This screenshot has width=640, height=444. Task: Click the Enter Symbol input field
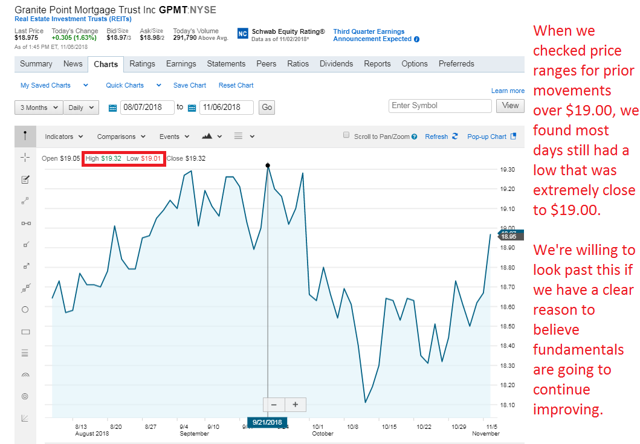click(x=440, y=106)
